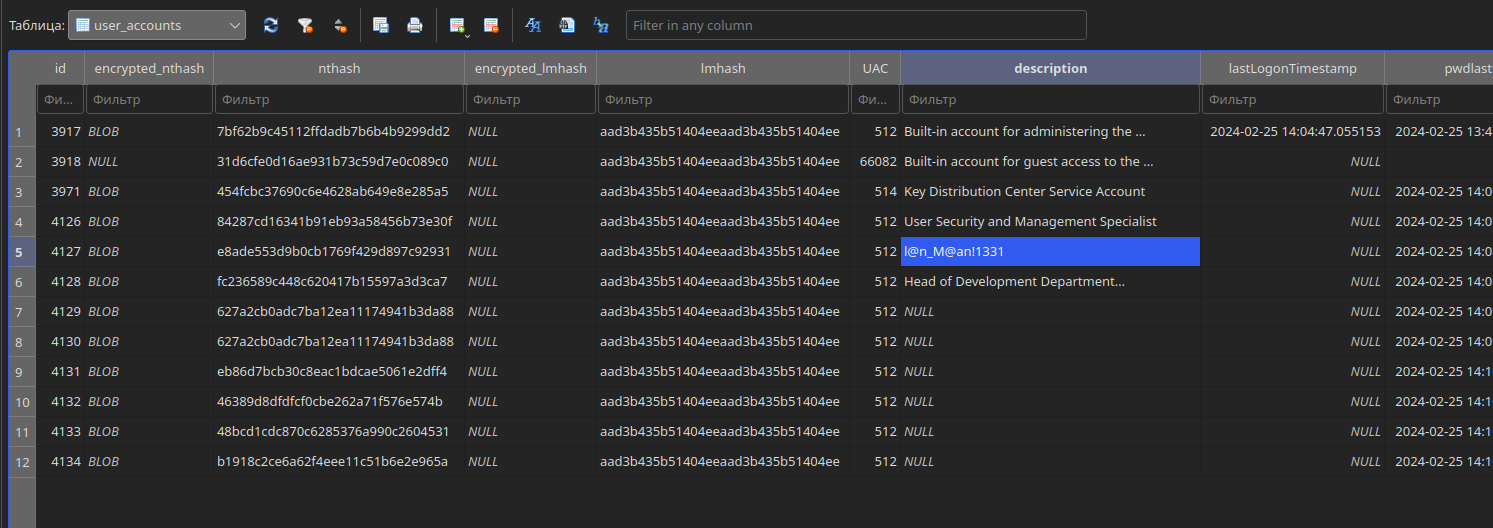The height and width of the screenshot is (528, 1493).
Task: Open the user_accounts table dropdown
Action: tap(157, 25)
